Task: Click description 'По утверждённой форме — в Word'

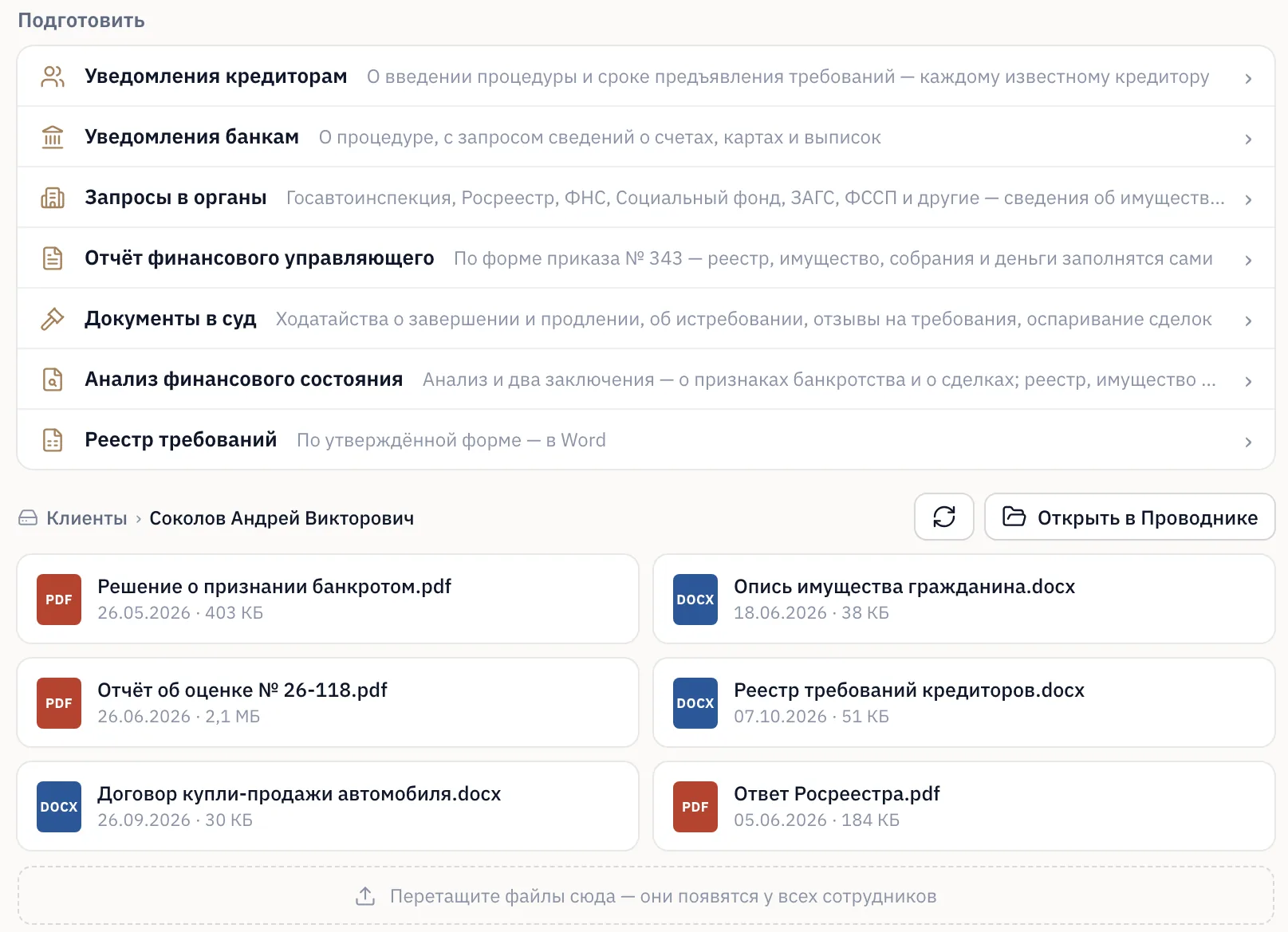Action: coord(451,440)
